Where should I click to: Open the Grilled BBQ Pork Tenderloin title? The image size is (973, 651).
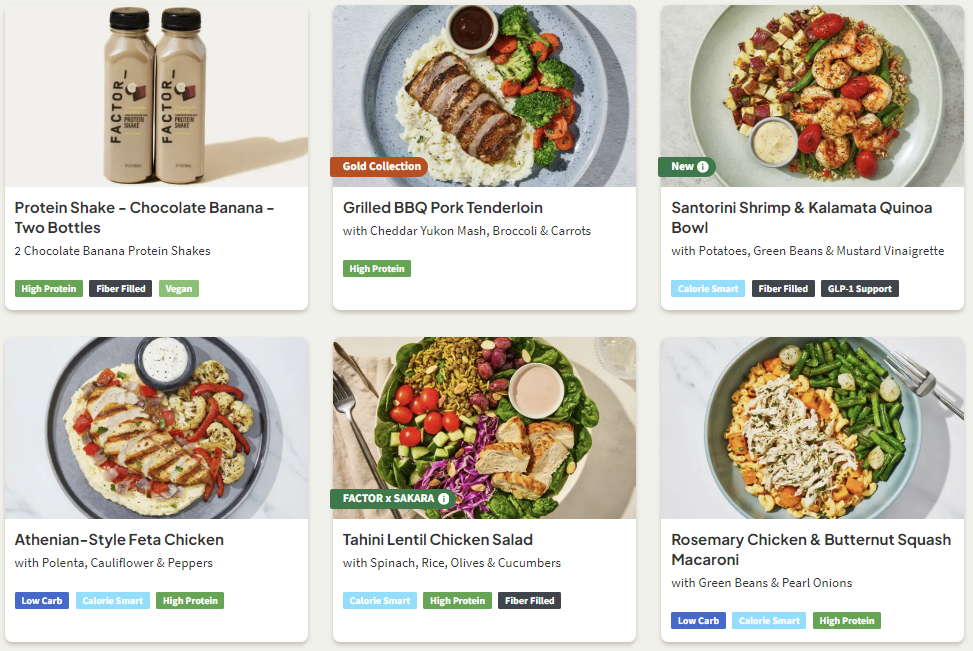443,208
